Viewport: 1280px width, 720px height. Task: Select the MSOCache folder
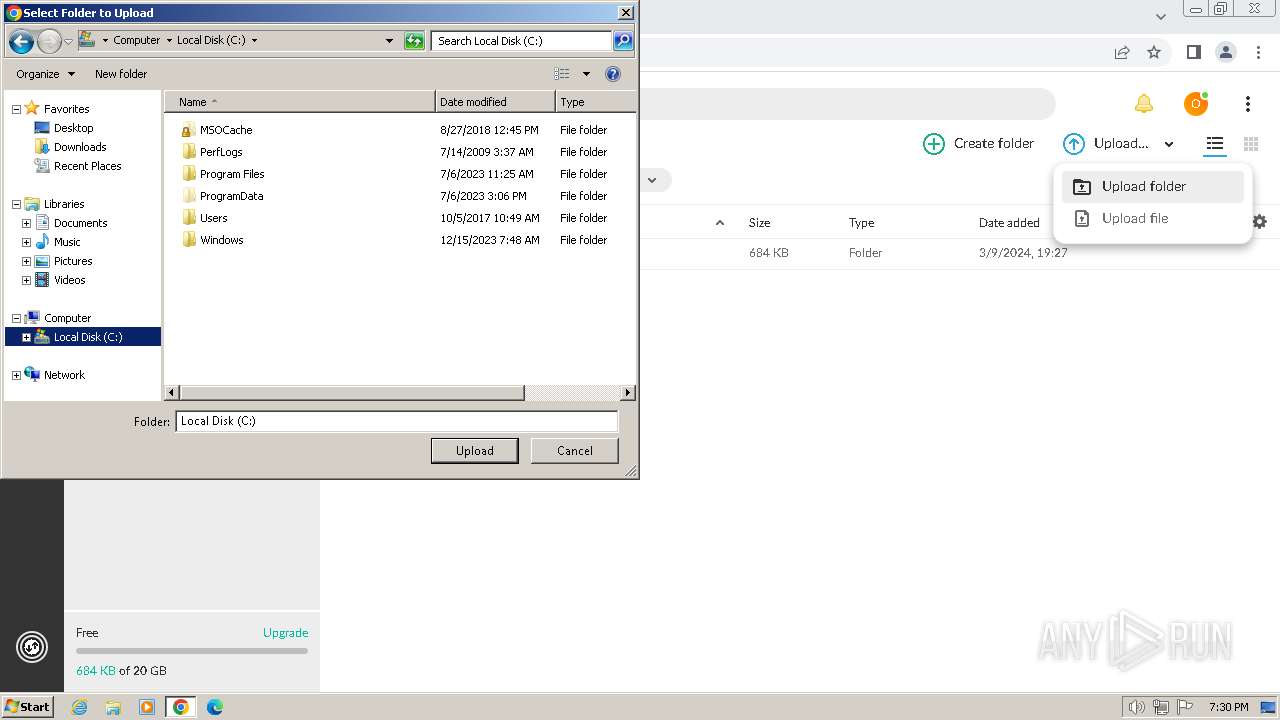[x=226, y=130]
